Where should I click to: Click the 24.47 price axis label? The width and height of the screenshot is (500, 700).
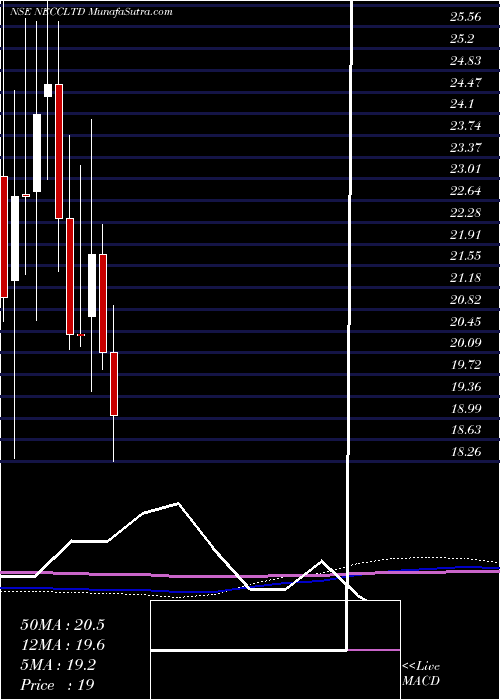tap(466, 83)
